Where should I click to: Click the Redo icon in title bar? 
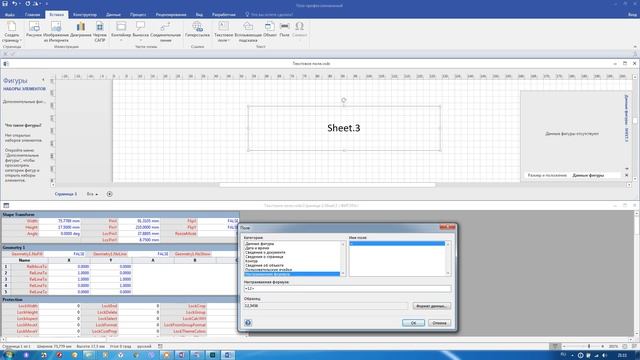click(27, 3)
